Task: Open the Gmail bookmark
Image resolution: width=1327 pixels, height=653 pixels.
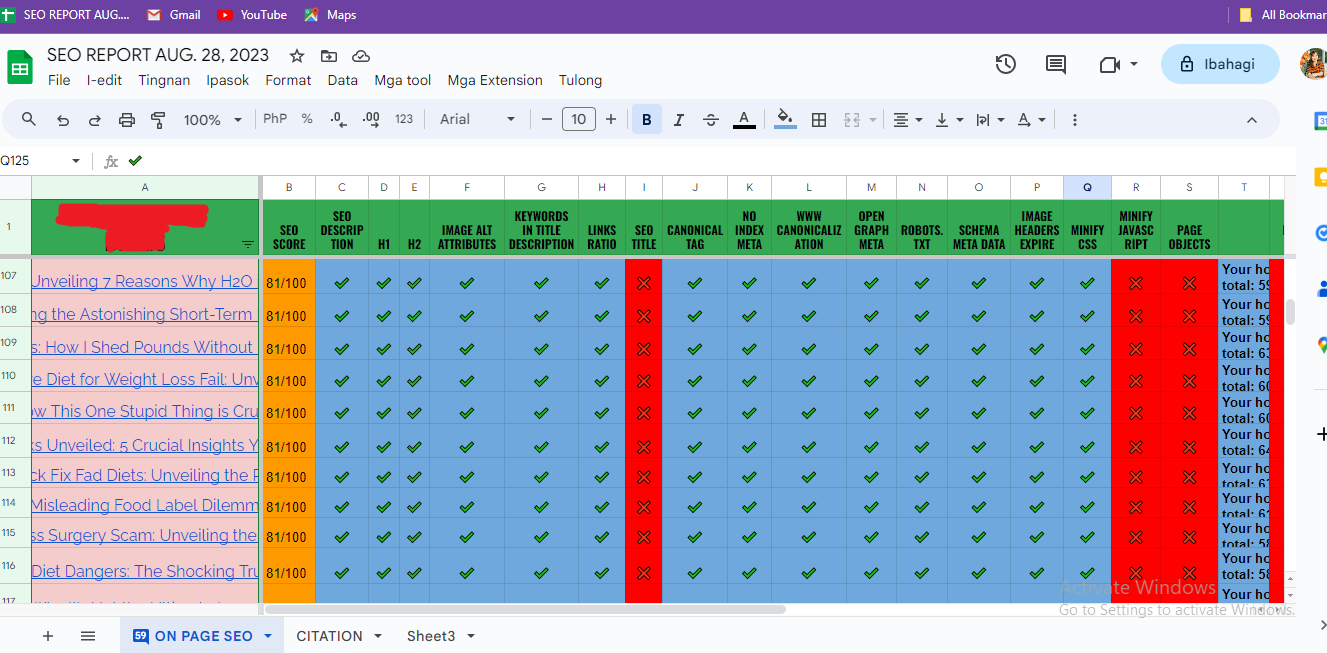Action: [x=173, y=15]
